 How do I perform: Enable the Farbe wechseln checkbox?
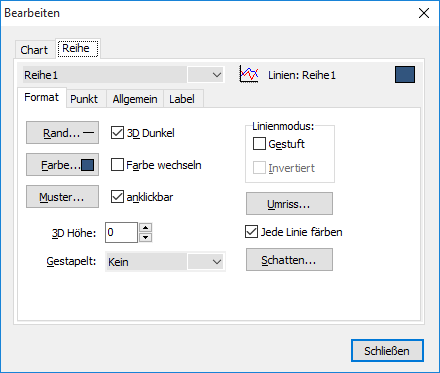[117, 165]
